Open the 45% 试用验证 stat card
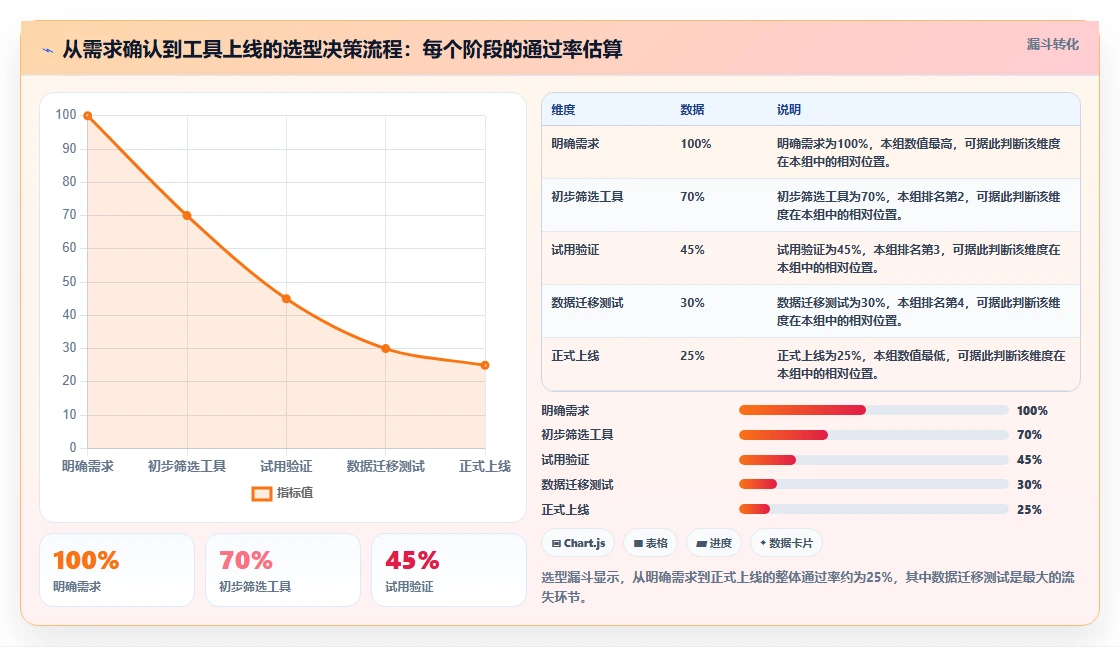This screenshot has width=1120, height=647. click(449, 570)
